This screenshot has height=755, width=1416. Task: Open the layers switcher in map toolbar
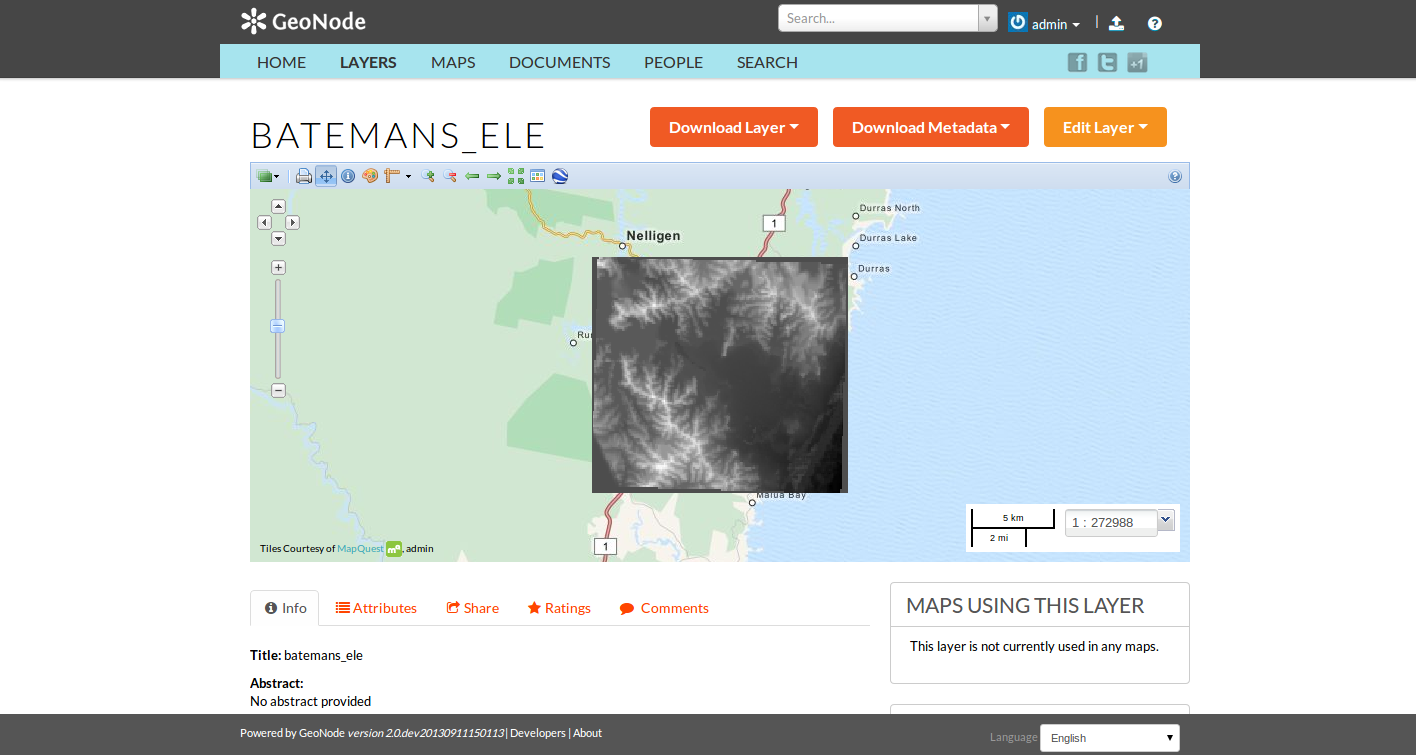(267, 176)
